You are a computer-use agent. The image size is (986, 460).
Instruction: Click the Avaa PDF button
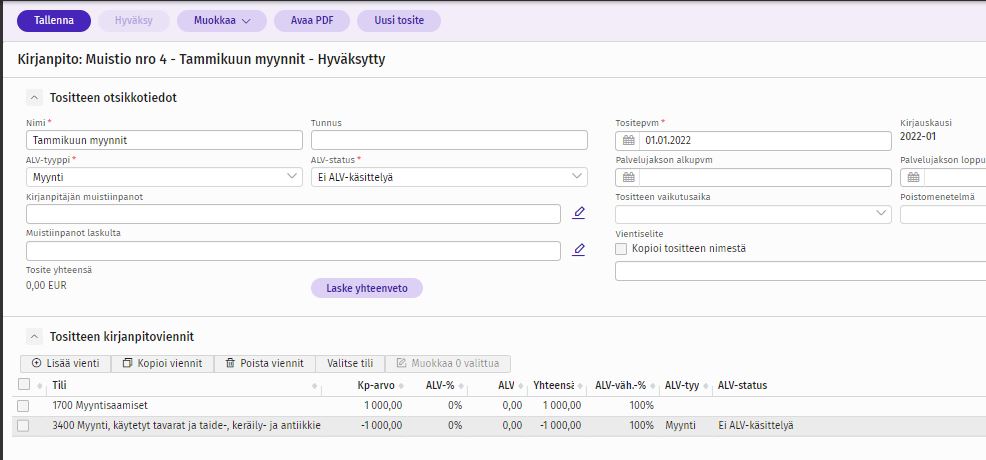(x=312, y=21)
